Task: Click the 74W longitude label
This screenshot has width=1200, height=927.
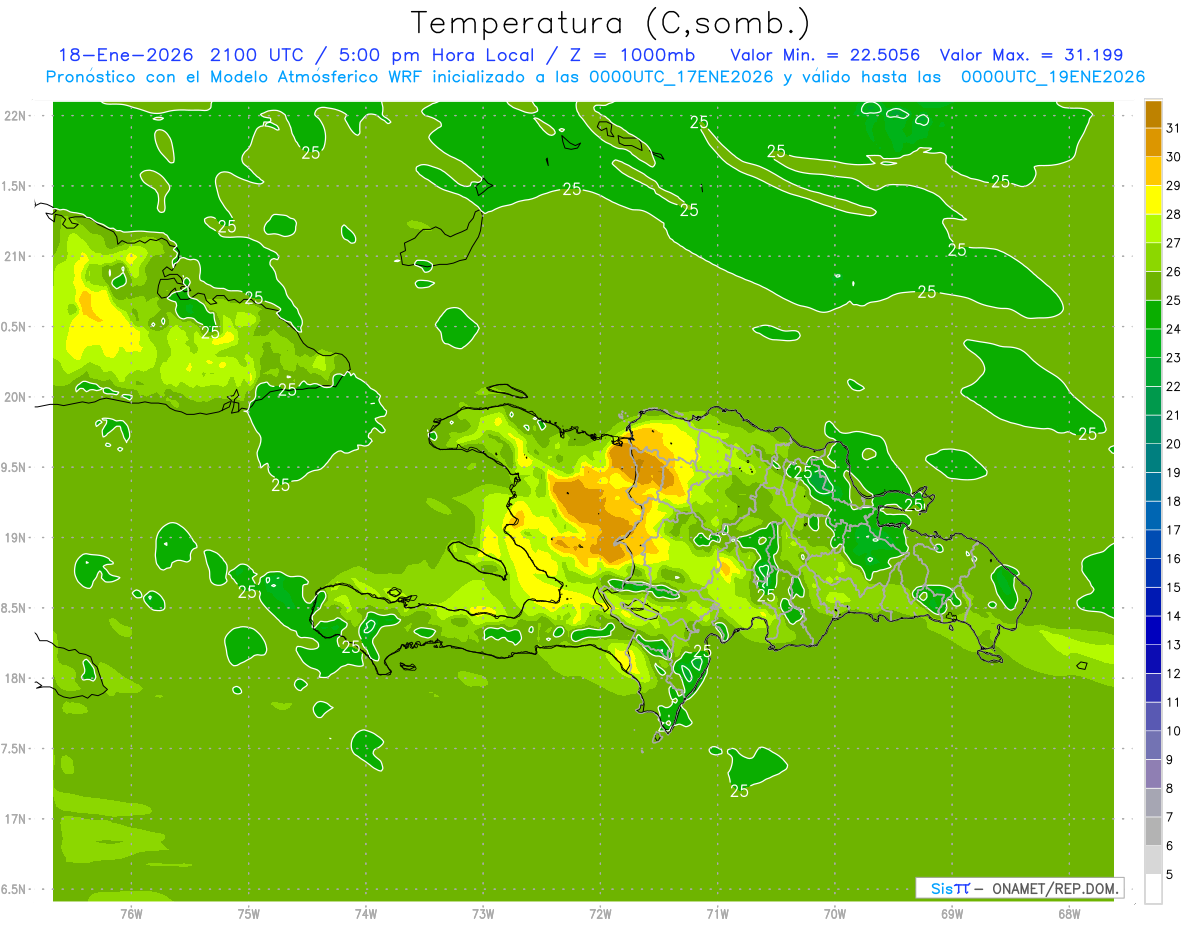Action: pyautogui.click(x=366, y=914)
